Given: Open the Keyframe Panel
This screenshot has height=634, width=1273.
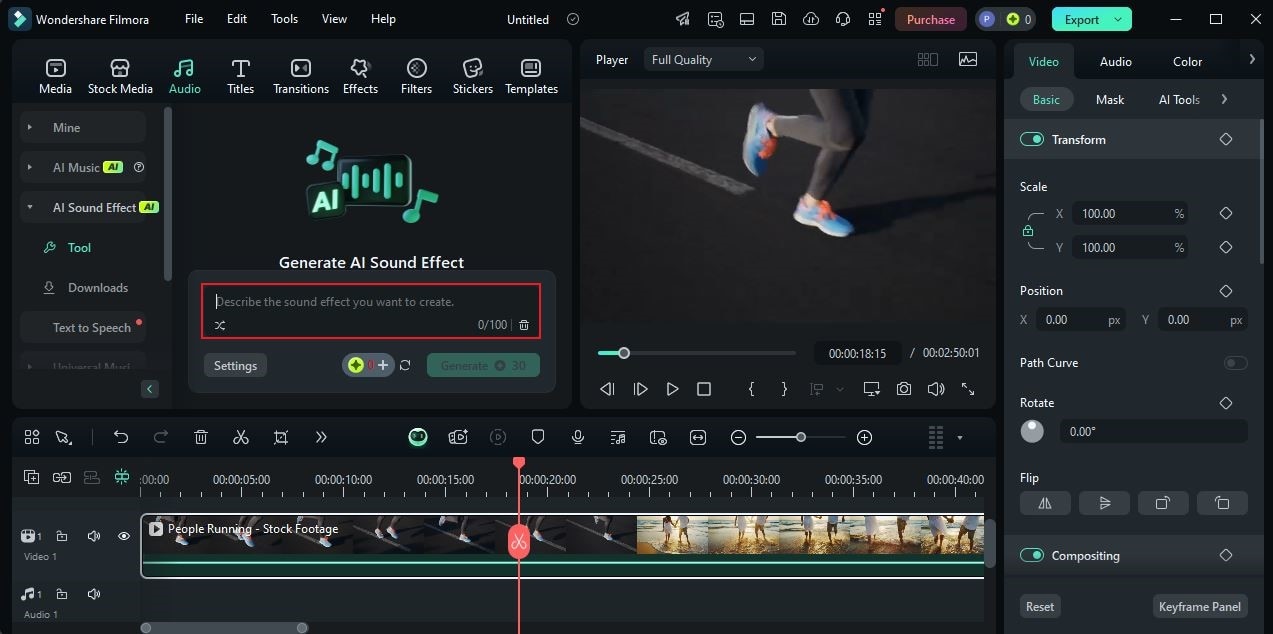Looking at the screenshot, I should 1200,606.
